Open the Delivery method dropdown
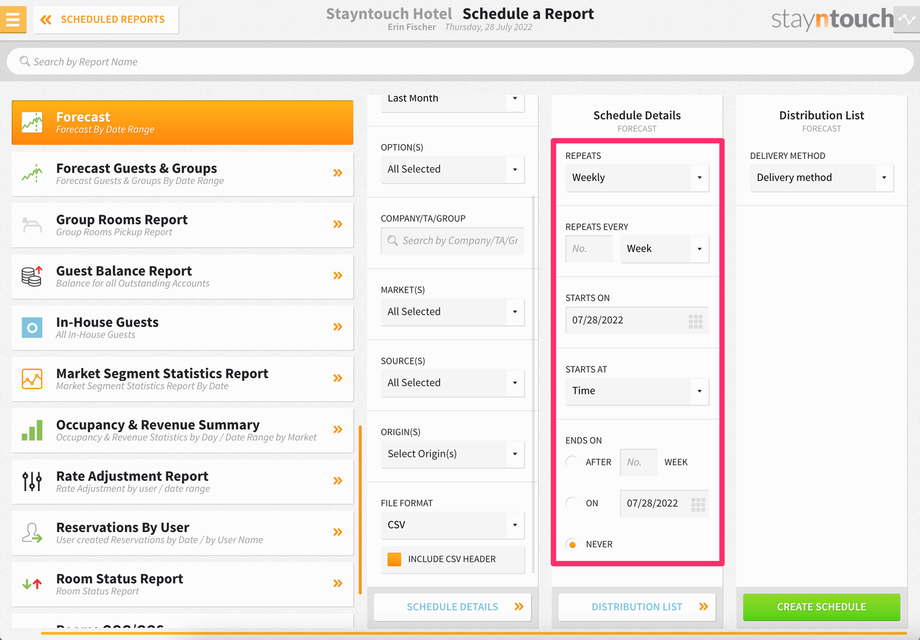The width and height of the screenshot is (920, 640). point(821,178)
